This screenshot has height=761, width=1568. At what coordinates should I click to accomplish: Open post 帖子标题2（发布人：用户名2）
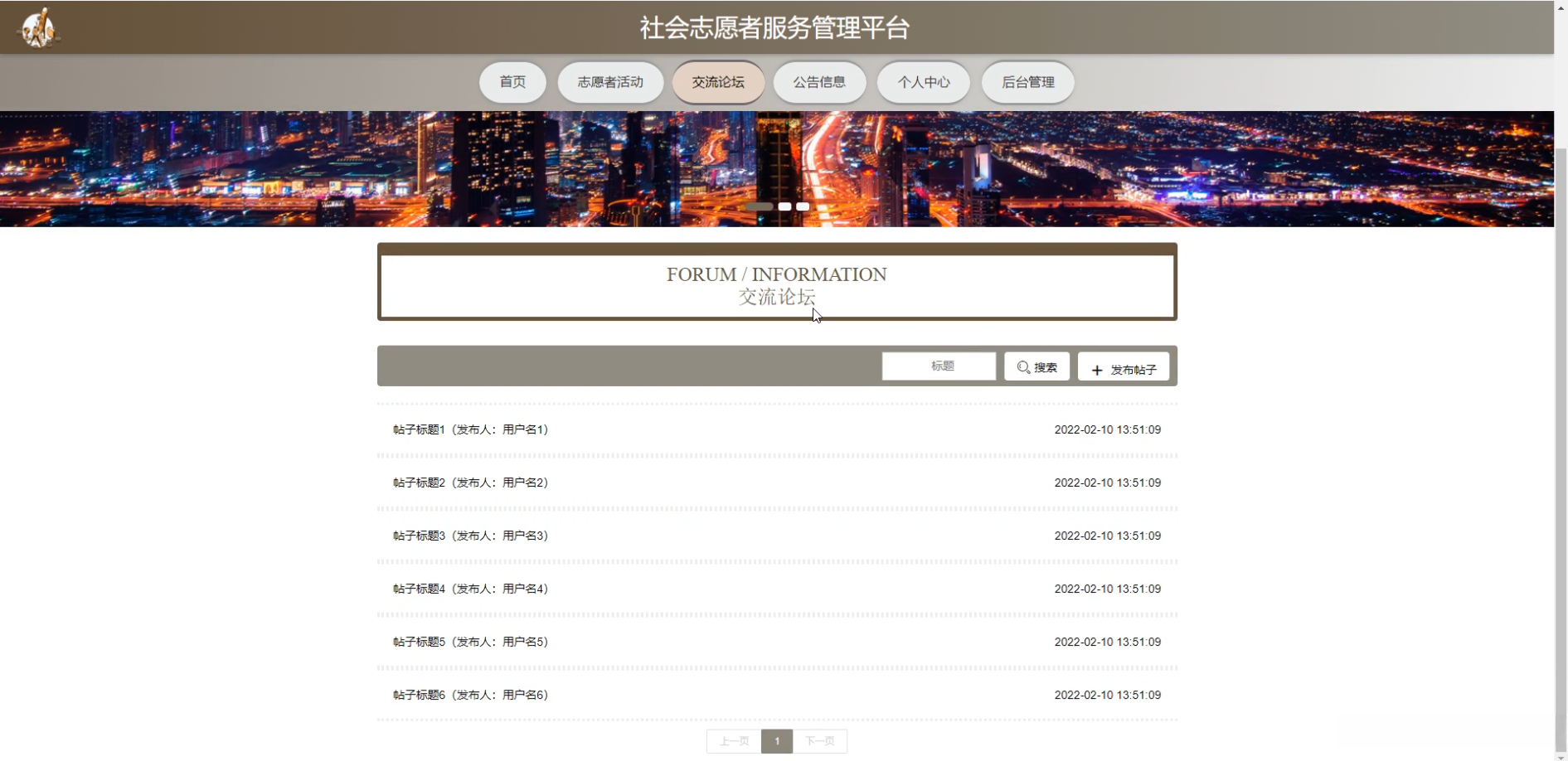[471, 482]
